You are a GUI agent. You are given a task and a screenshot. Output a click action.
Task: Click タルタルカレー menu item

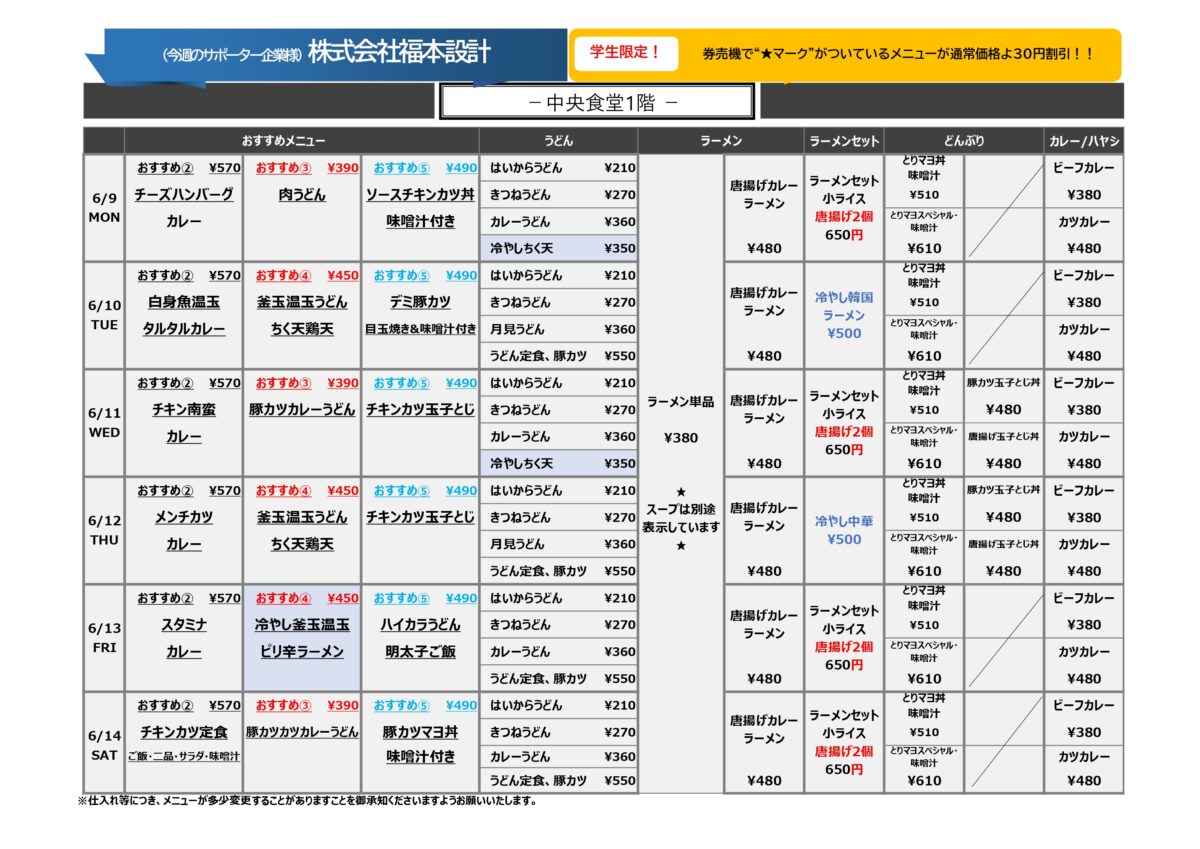184,329
